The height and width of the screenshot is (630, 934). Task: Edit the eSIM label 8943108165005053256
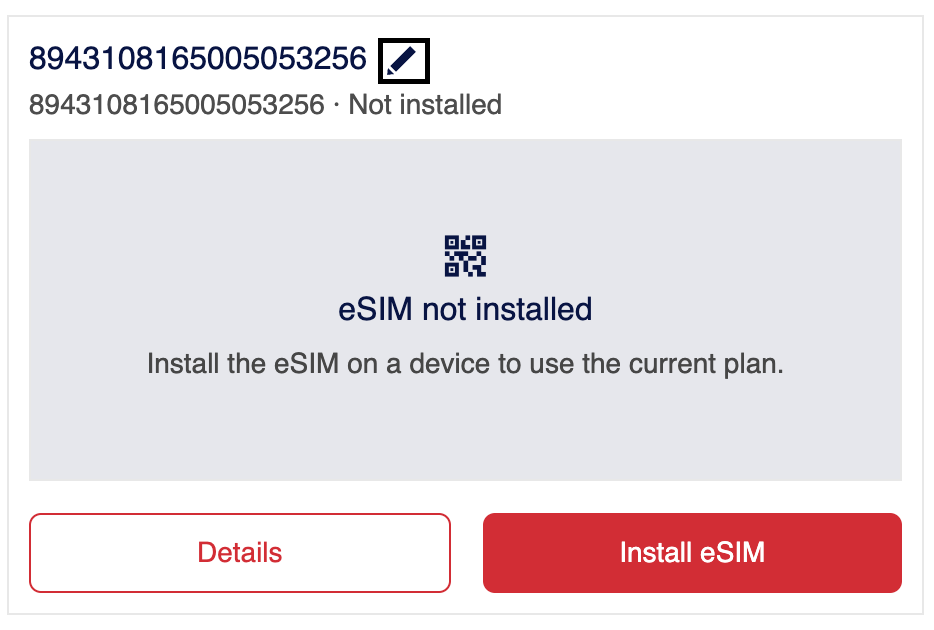[x=404, y=61]
